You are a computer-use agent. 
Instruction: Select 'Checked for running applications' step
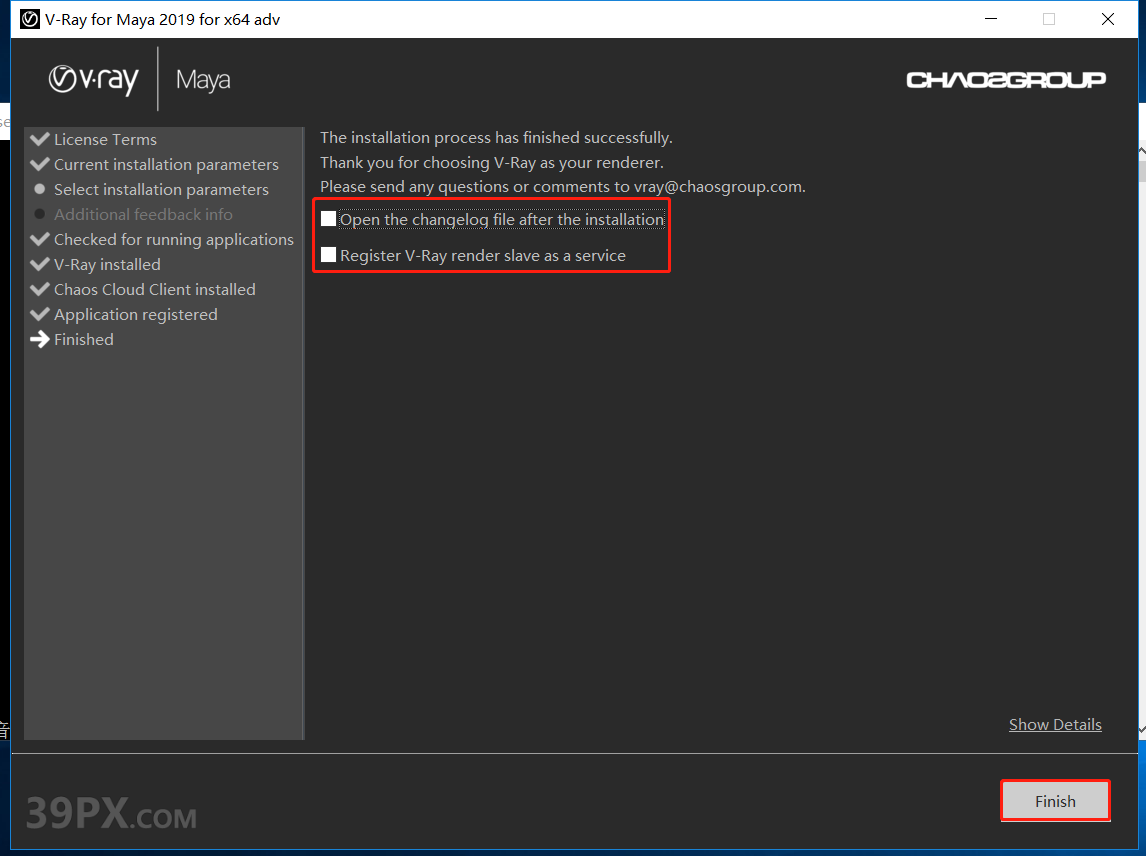(x=174, y=239)
